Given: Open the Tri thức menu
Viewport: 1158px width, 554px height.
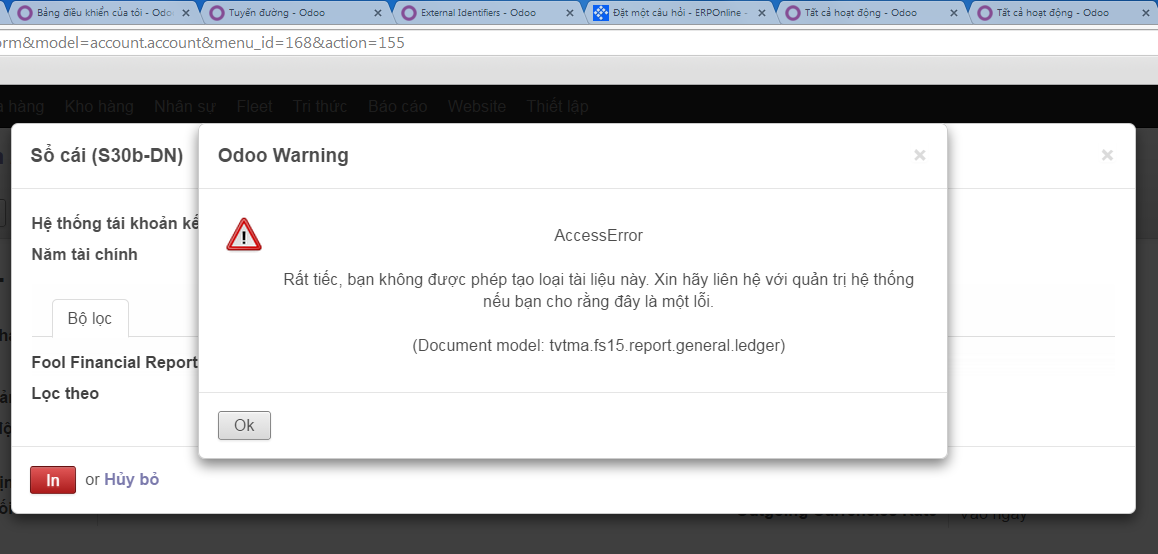Looking at the screenshot, I should pyautogui.click(x=320, y=106).
